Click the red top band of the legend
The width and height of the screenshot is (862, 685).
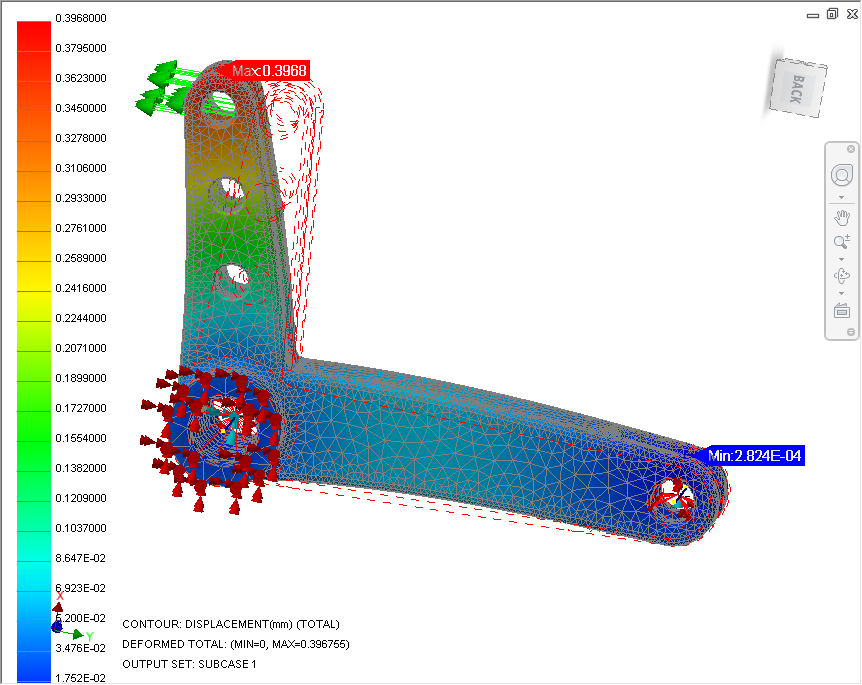(34, 36)
